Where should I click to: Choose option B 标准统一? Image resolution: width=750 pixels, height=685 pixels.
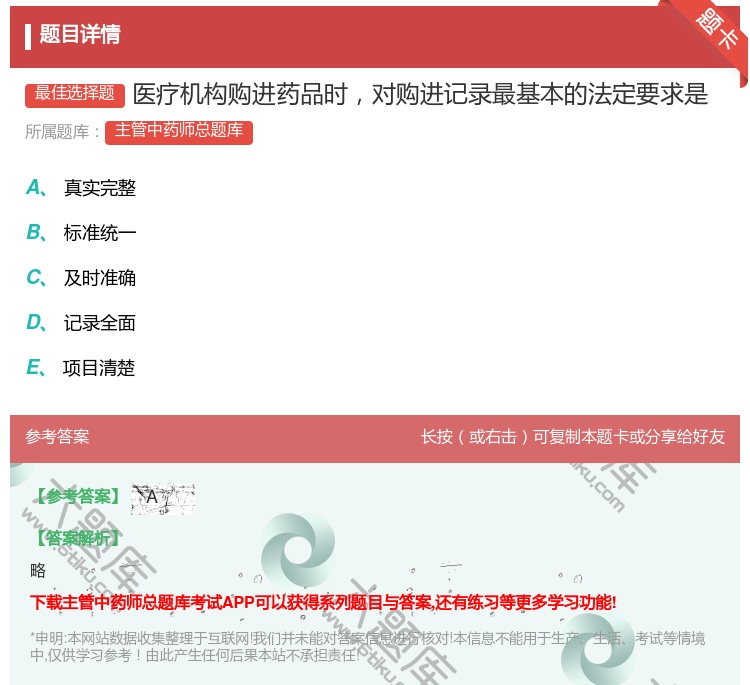click(x=99, y=233)
